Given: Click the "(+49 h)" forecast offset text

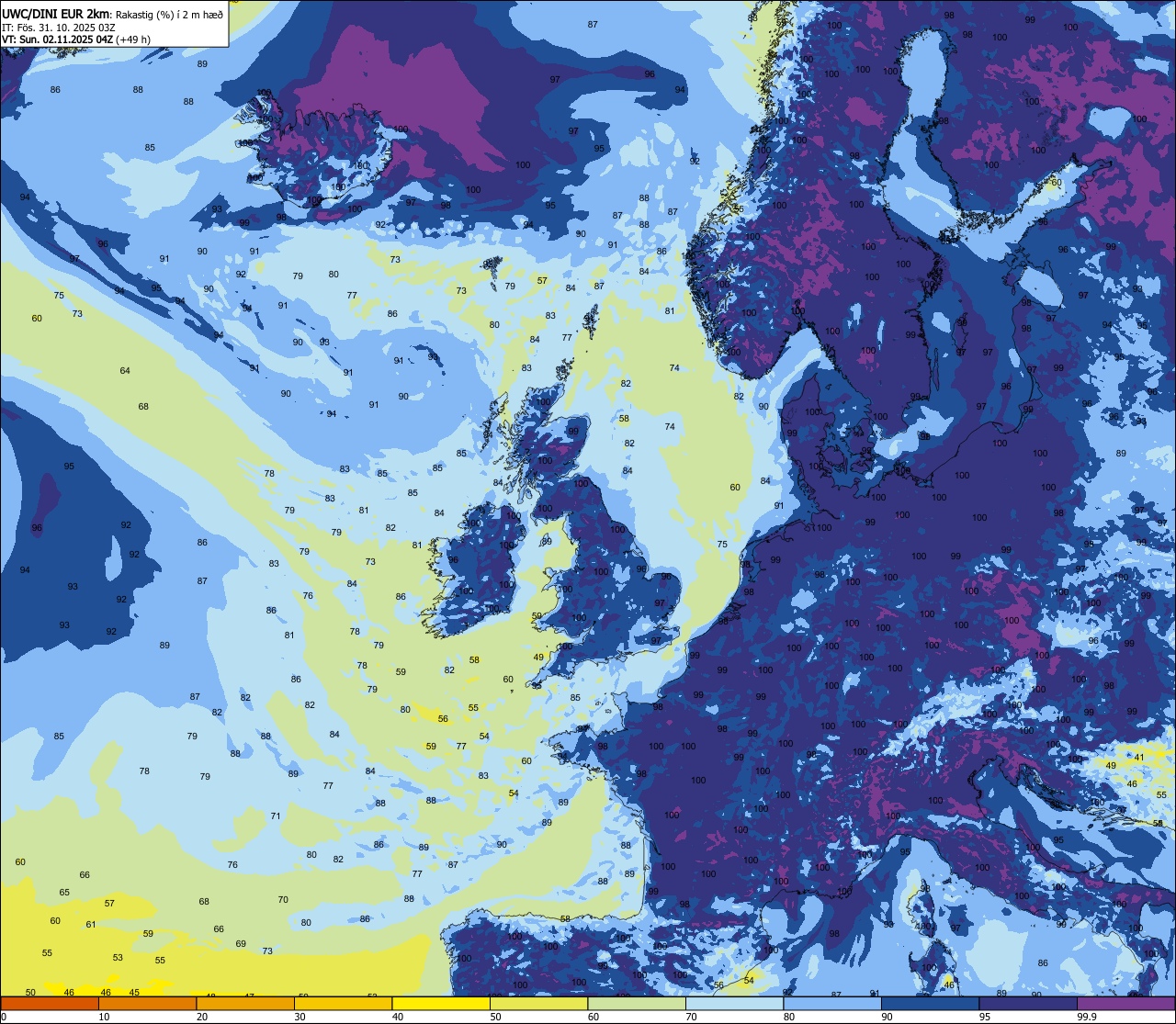Looking at the screenshot, I should tap(133, 39).
